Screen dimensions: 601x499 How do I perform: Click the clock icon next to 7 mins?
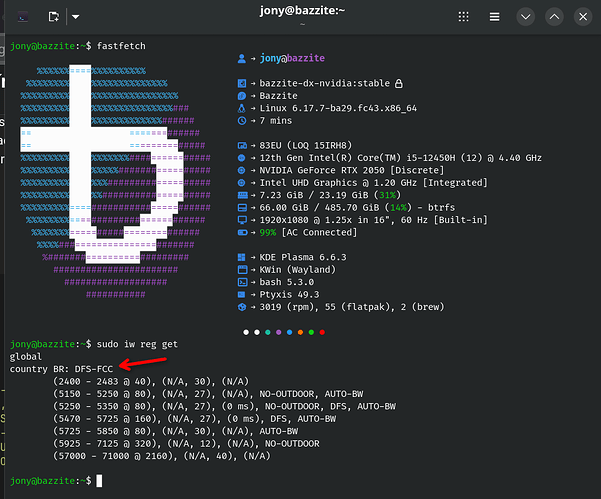[242, 121]
